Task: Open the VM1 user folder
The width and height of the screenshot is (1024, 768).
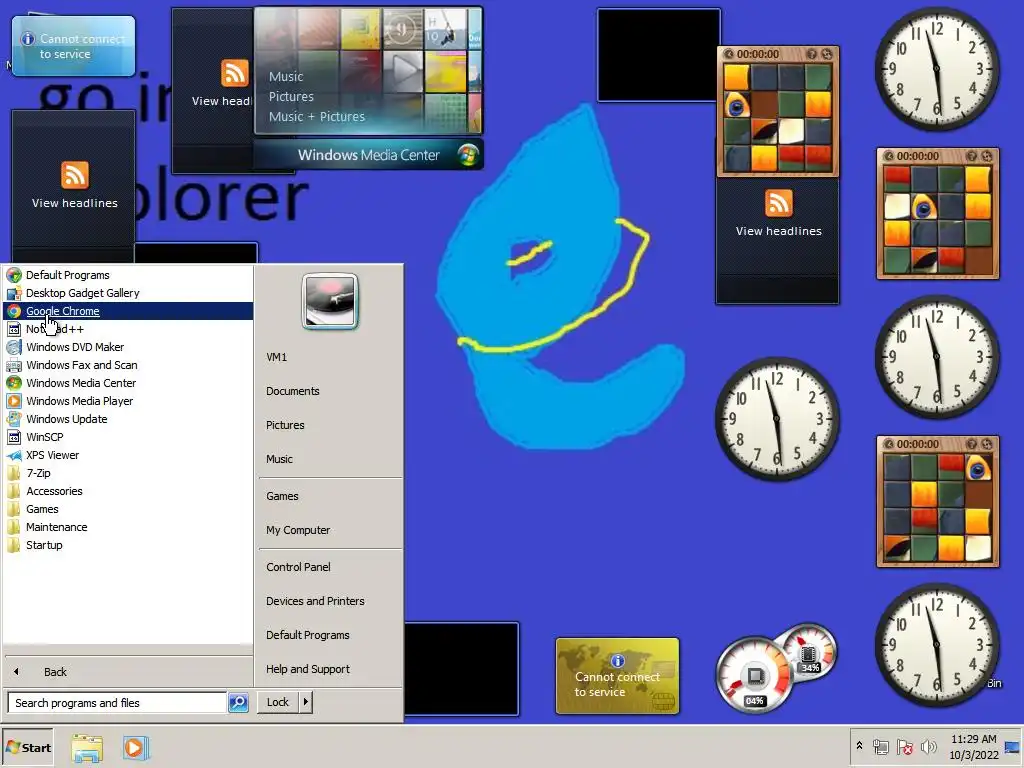Action: (330, 357)
